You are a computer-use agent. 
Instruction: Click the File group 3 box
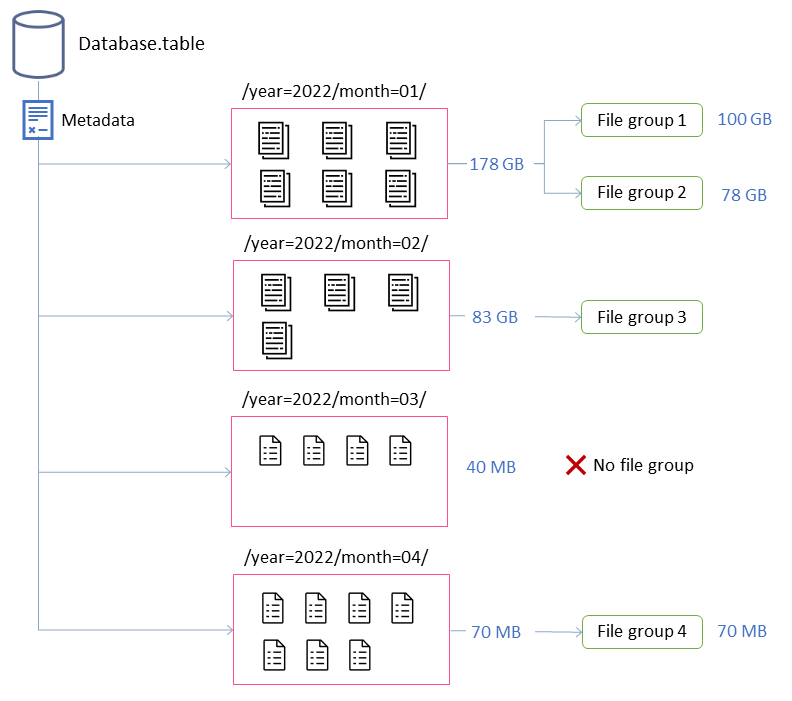tap(642, 318)
